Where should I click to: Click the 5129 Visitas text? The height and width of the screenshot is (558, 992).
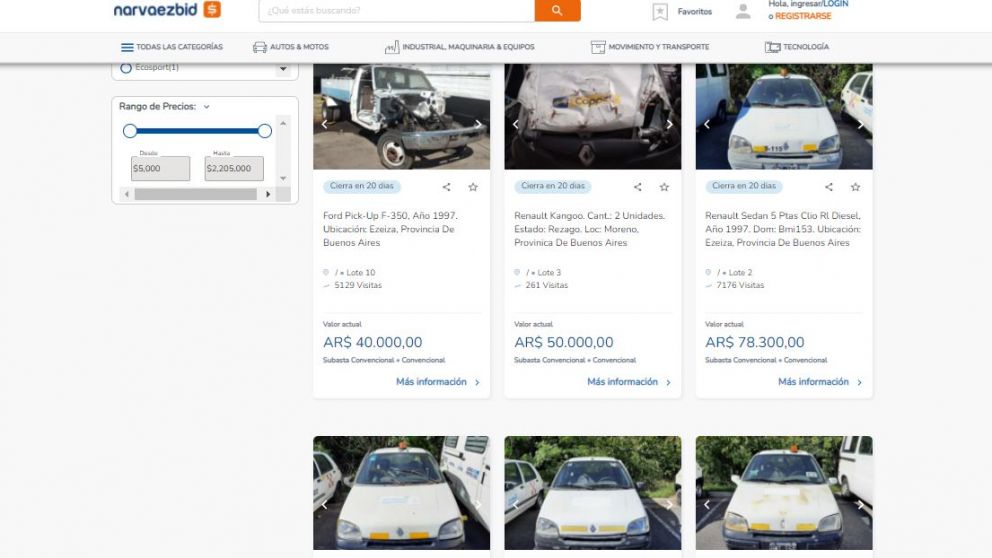click(358, 285)
